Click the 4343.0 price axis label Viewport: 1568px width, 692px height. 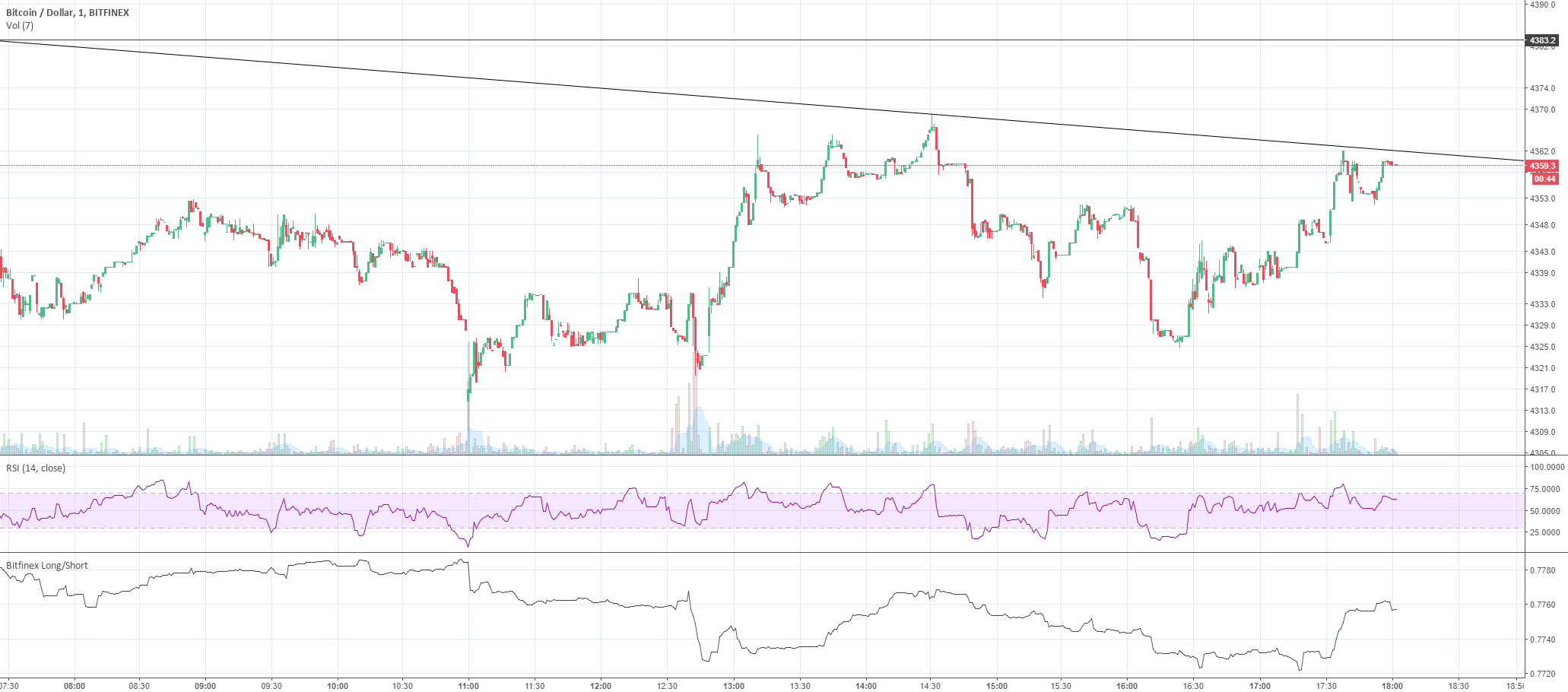click(x=1543, y=252)
